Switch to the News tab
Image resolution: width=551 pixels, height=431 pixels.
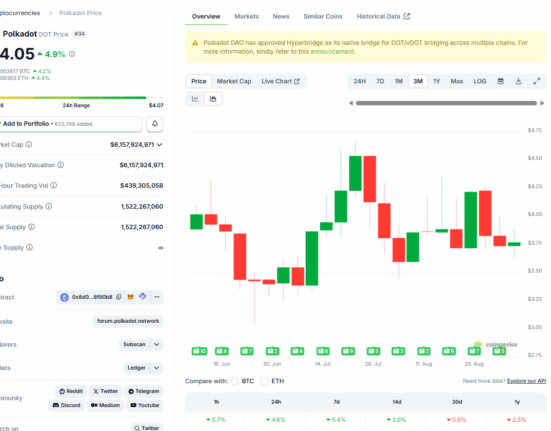[281, 16]
